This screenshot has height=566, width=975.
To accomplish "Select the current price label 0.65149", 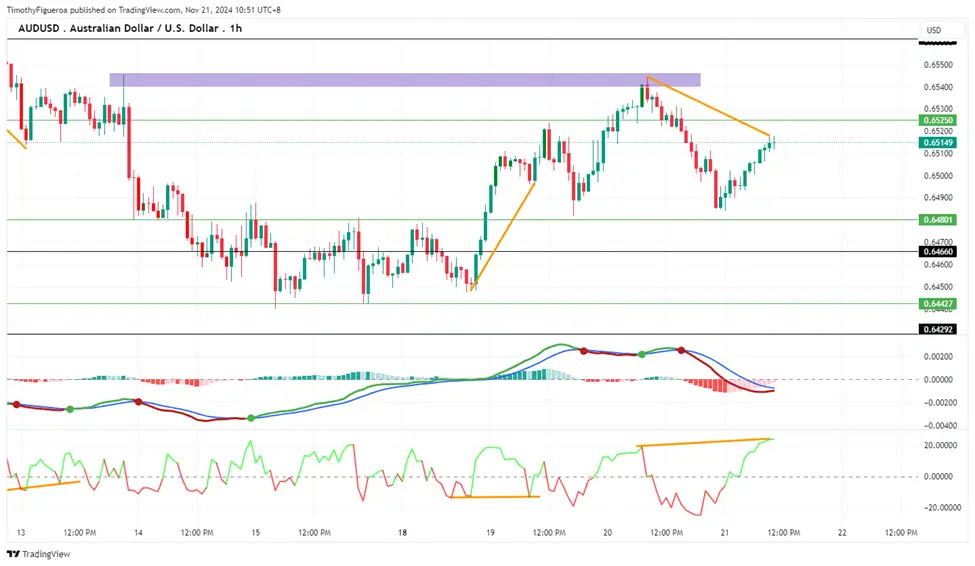I will [938, 142].
